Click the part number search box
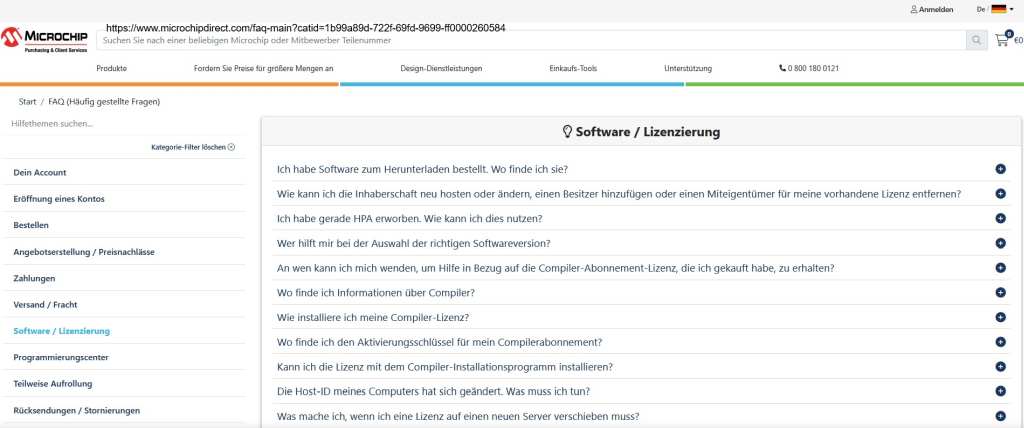 tap(530, 40)
